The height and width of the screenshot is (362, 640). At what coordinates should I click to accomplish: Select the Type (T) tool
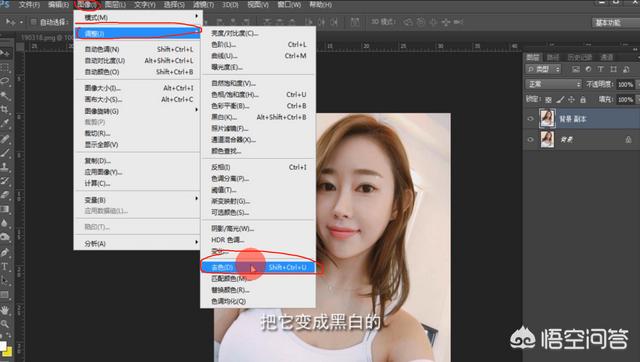pyautogui.click(x=4, y=267)
